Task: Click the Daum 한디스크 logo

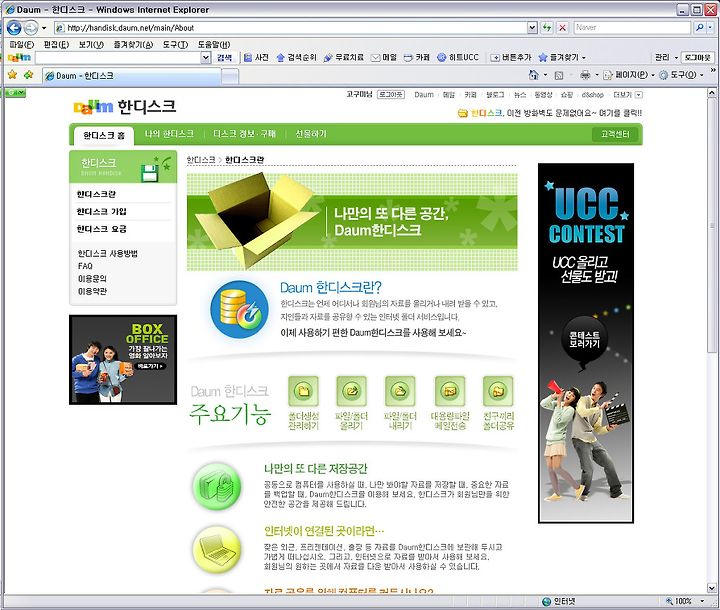Action: pos(124,107)
